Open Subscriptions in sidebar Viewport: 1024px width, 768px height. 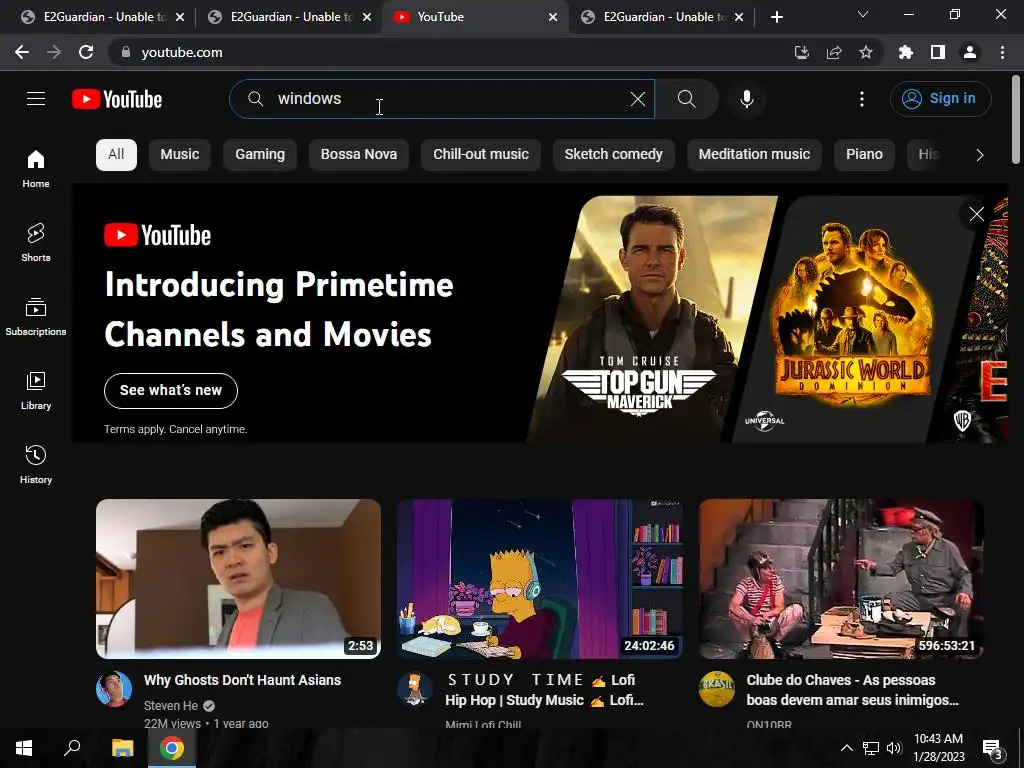tap(36, 317)
